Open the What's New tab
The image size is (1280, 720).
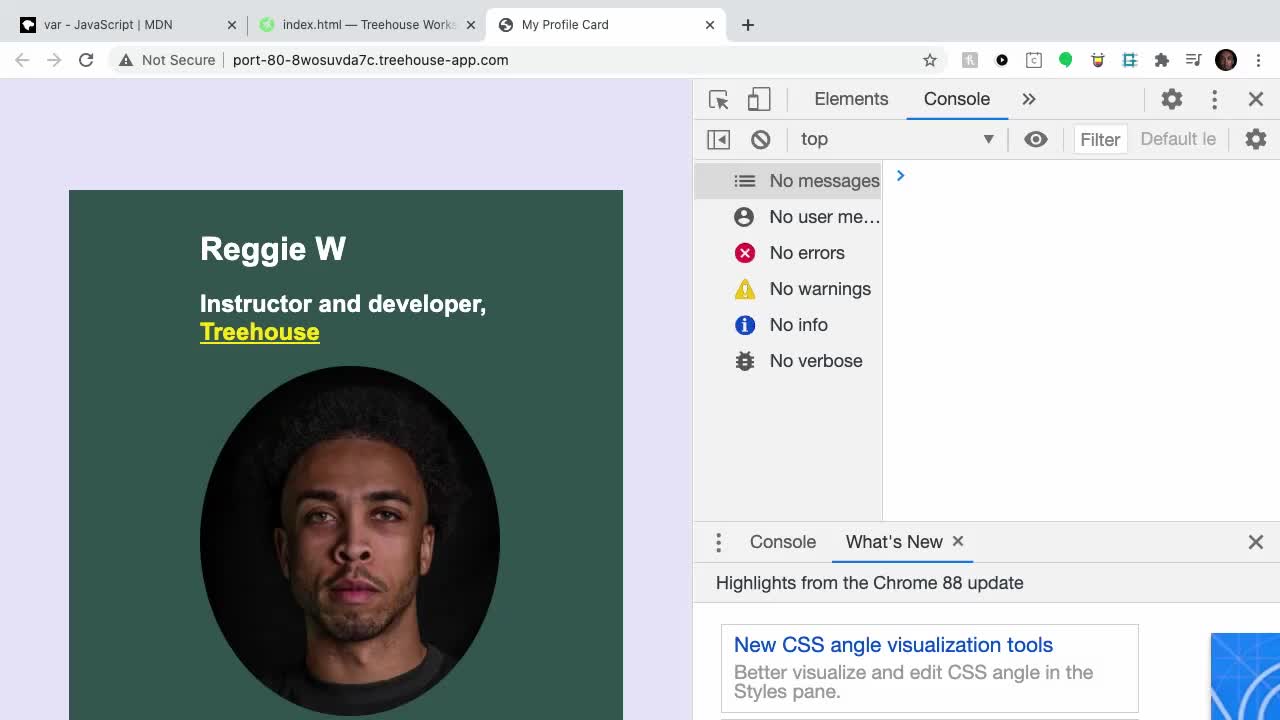[x=893, y=542]
